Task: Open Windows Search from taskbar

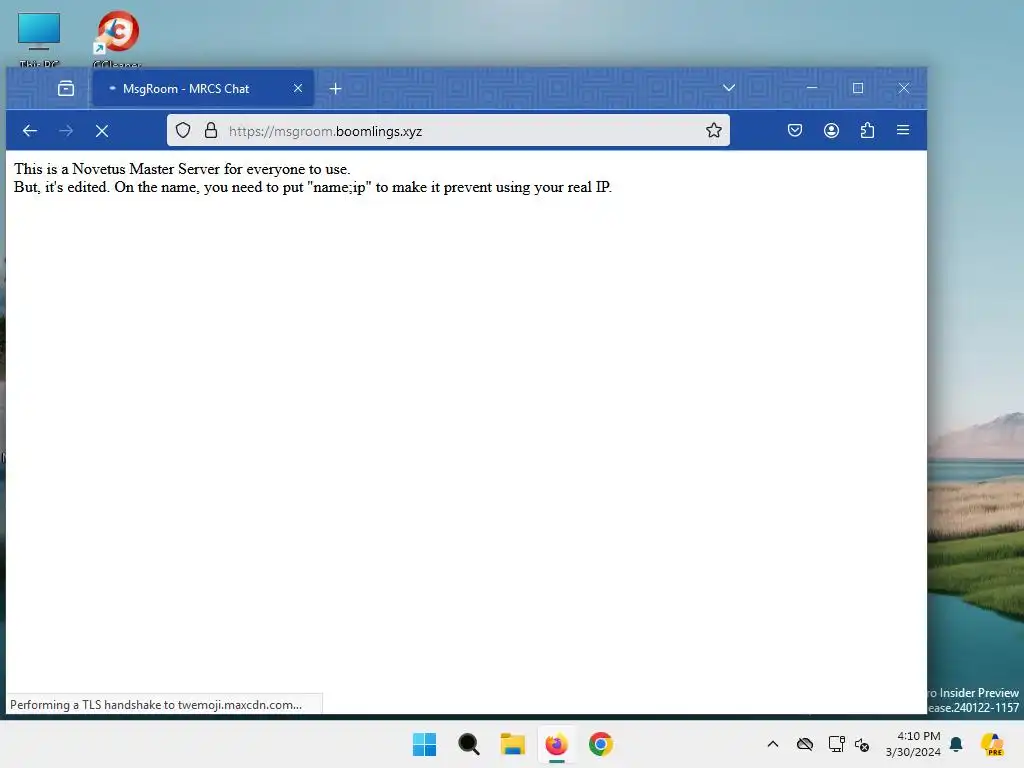Action: [468, 744]
